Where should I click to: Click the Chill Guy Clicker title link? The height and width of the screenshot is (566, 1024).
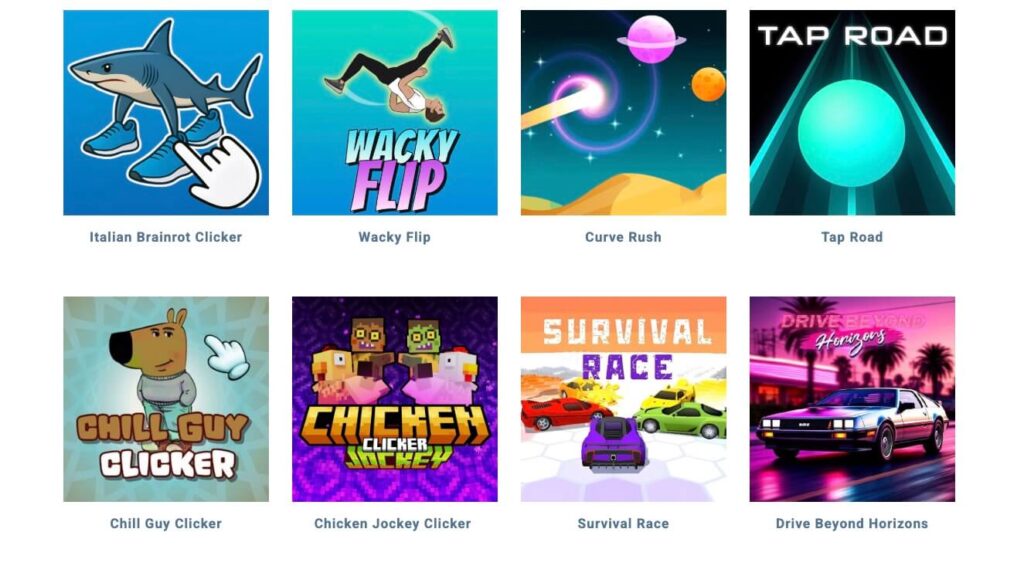(x=166, y=524)
